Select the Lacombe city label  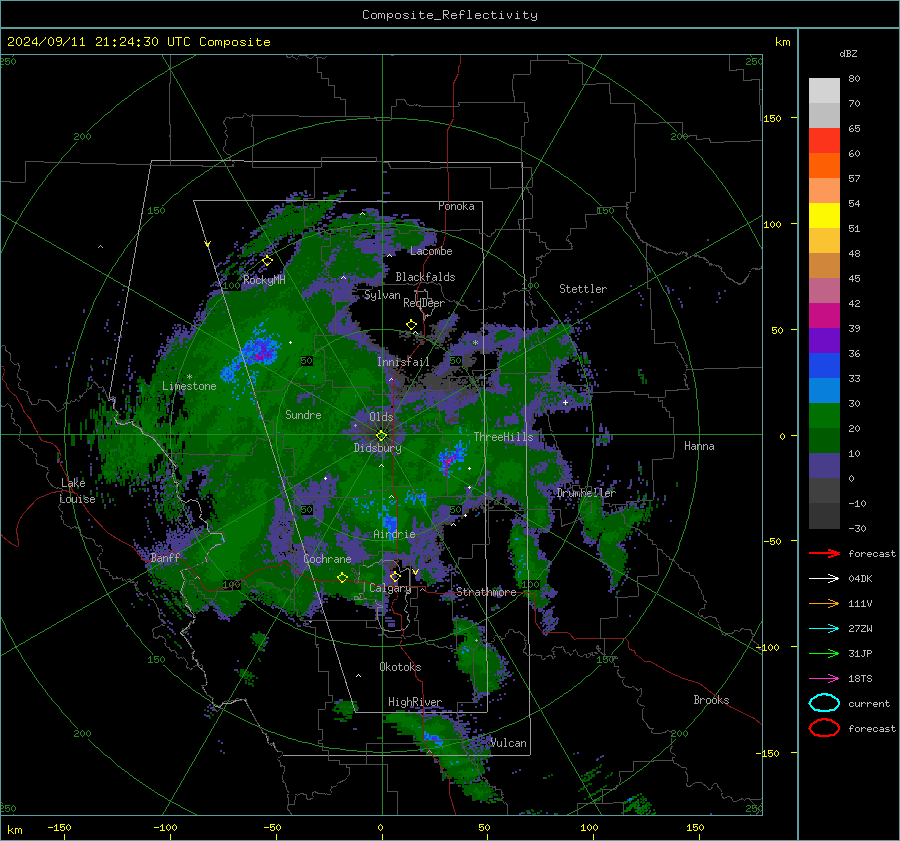431,251
